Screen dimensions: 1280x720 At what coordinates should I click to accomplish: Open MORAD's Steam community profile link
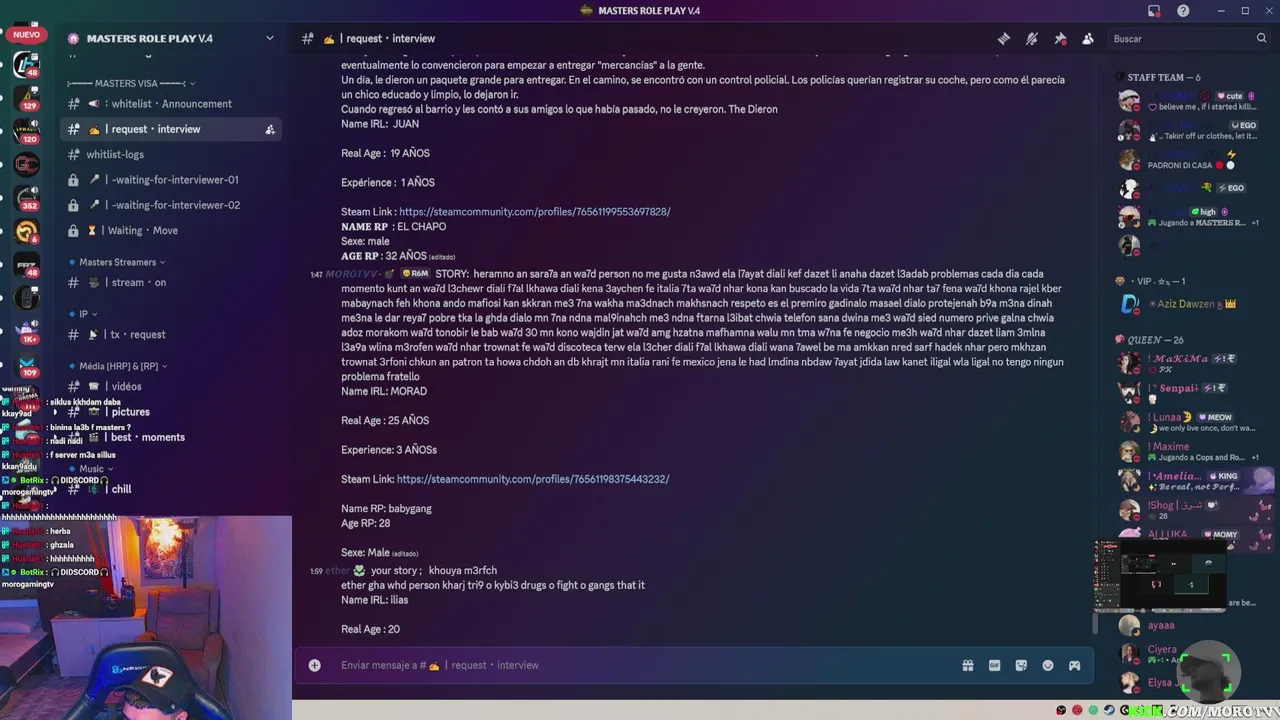click(532, 479)
